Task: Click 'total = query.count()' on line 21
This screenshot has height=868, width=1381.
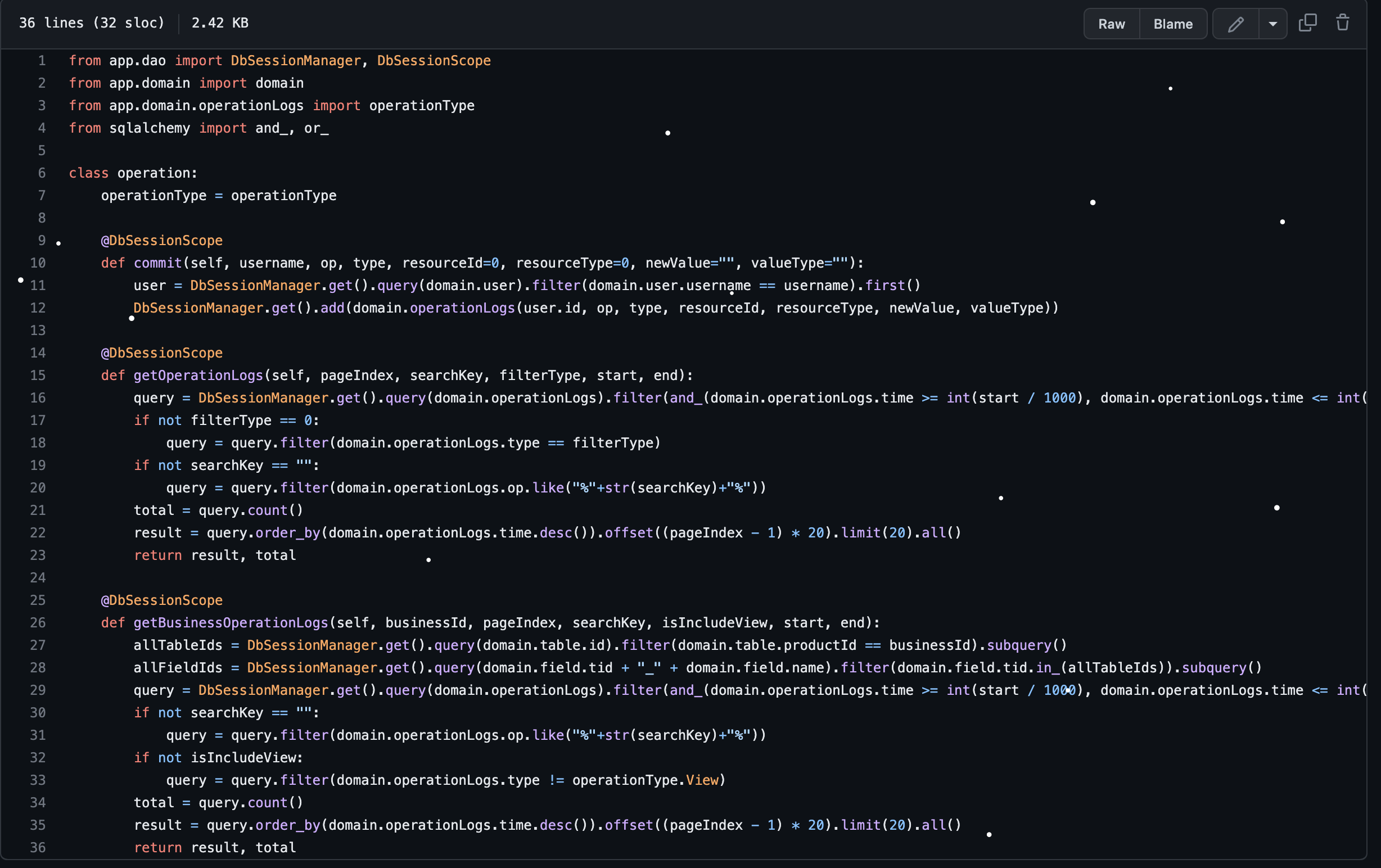Action: point(219,510)
